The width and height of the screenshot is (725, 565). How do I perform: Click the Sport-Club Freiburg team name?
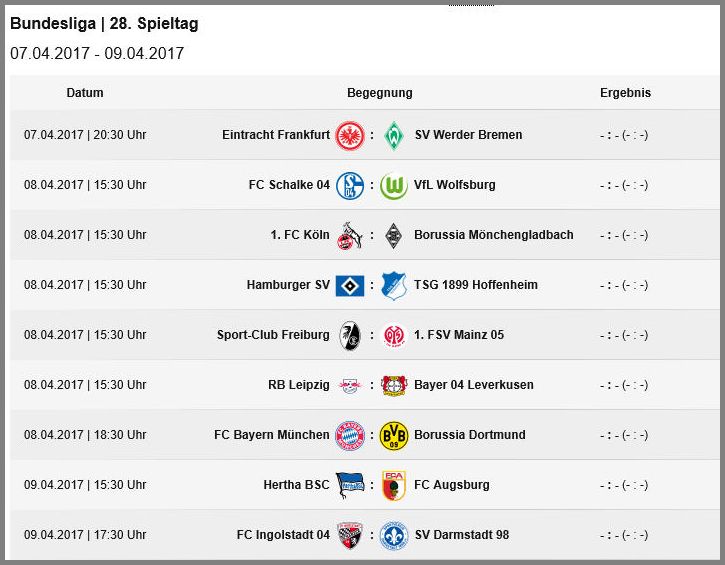pos(273,335)
